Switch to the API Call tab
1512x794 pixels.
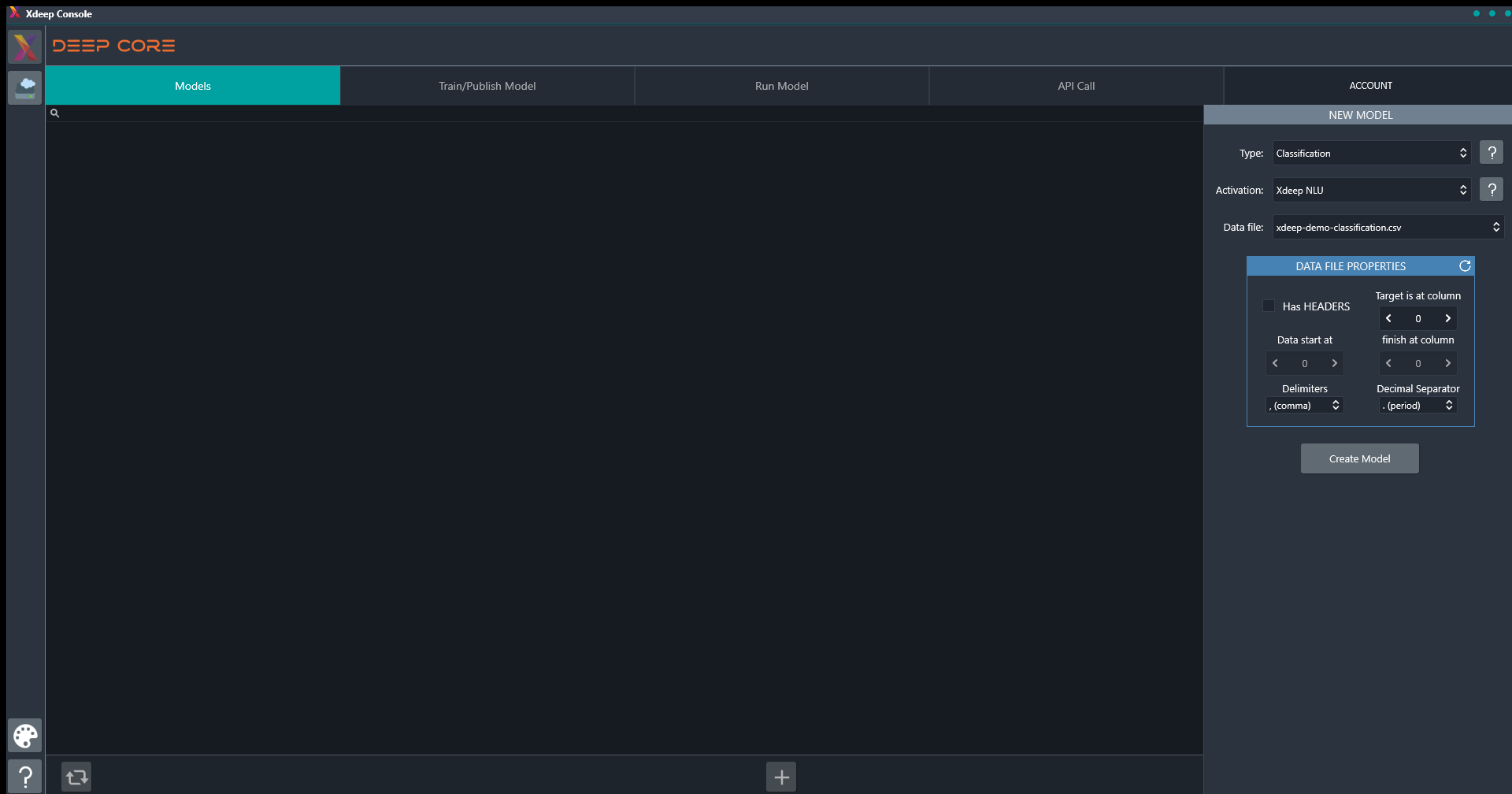pyautogui.click(x=1077, y=86)
